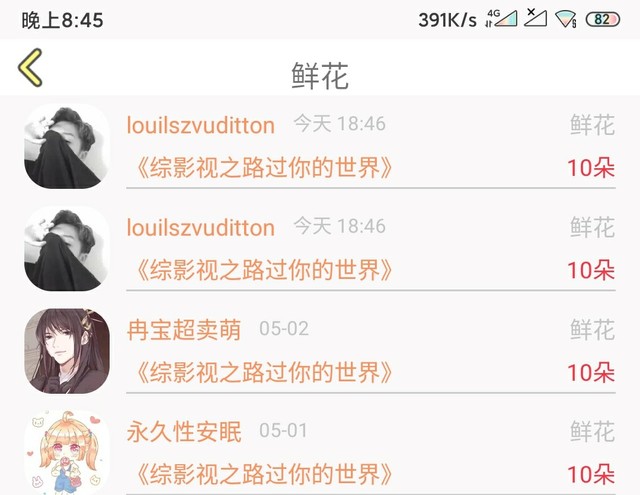The height and width of the screenshot is (495, 640).
Task: Tap the 4G signal strength icon
Action: pyautogui.click(x=501, y=18)
